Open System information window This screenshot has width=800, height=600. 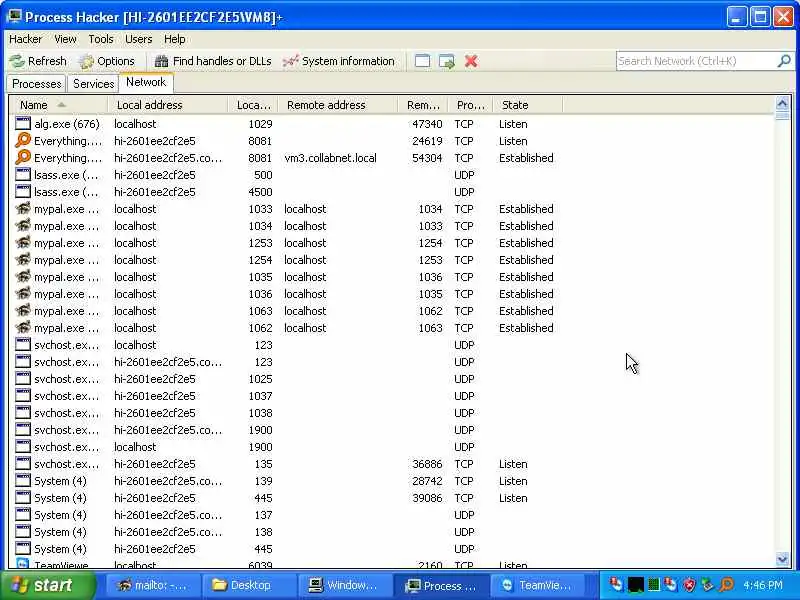tap(338, 61)
